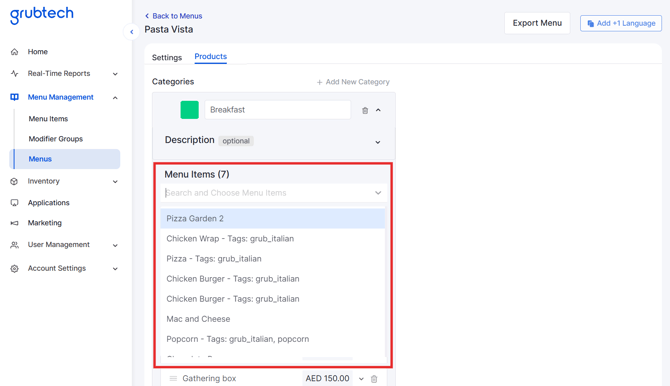Click the Inventory box icon
The width and height of the screenshot is (670, 386).
pyautogui.click(x=14, y=181)
